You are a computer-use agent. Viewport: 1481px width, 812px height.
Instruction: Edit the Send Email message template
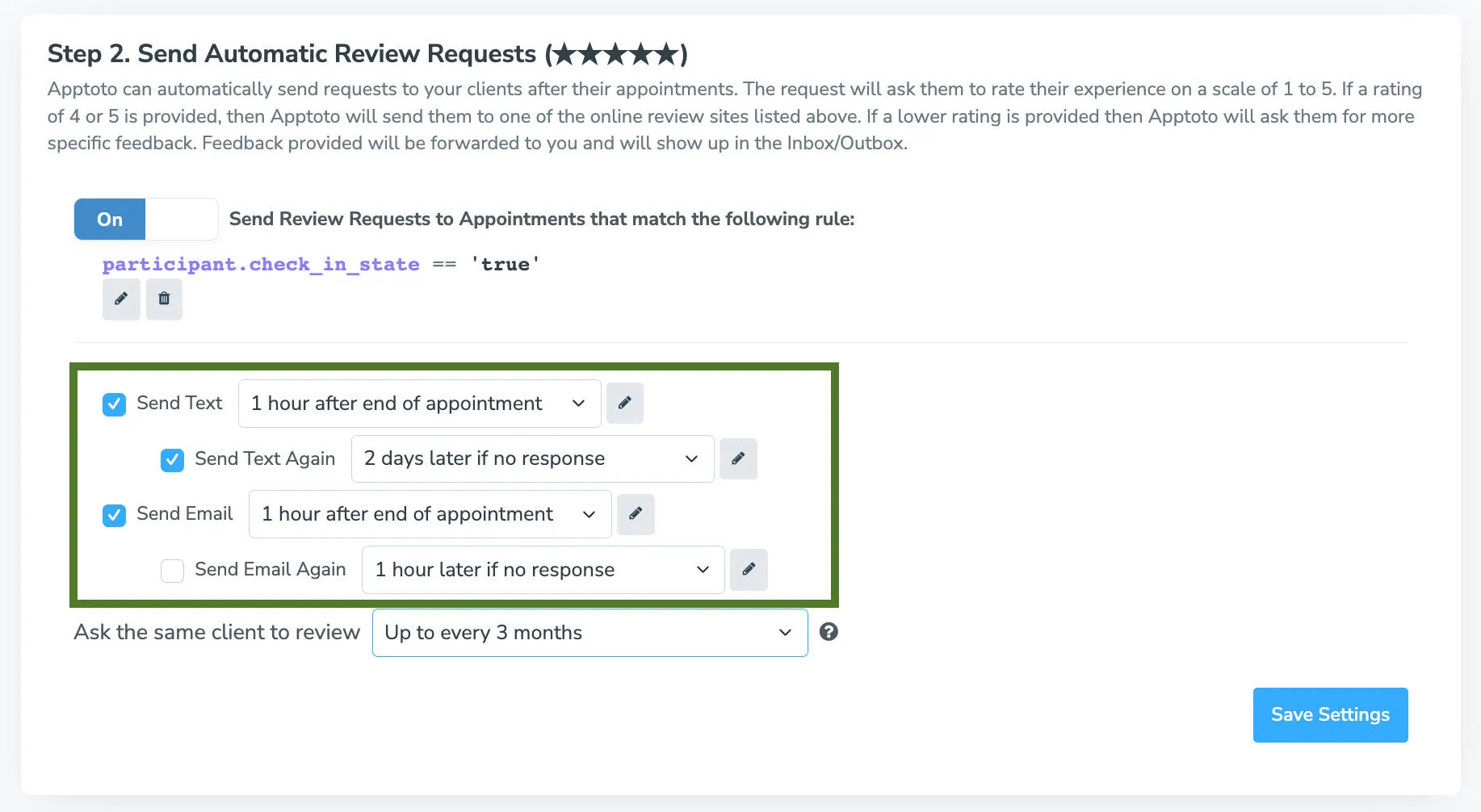(x=636, y=514)
